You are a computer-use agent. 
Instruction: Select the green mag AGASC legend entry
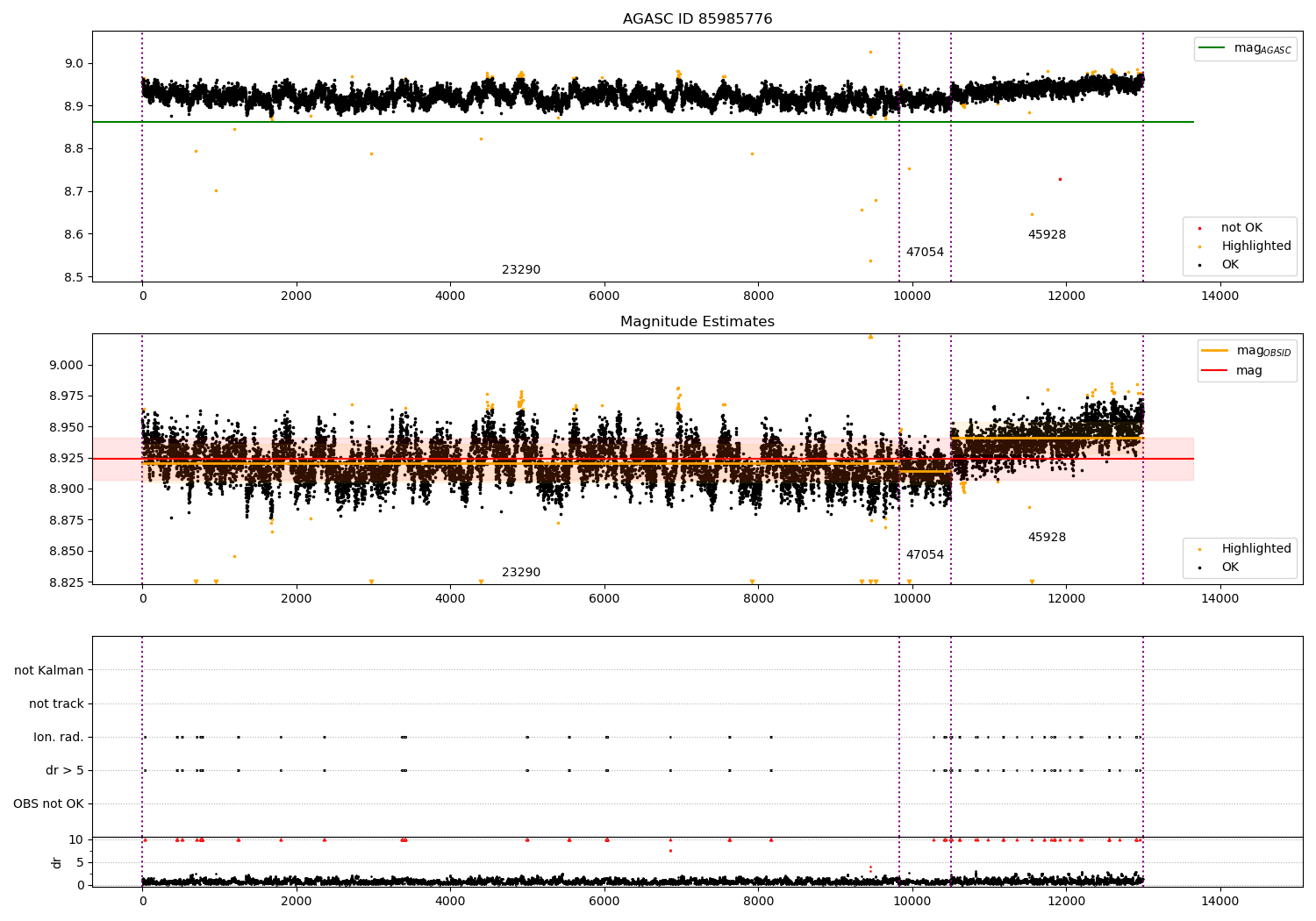pos(1246,48)
